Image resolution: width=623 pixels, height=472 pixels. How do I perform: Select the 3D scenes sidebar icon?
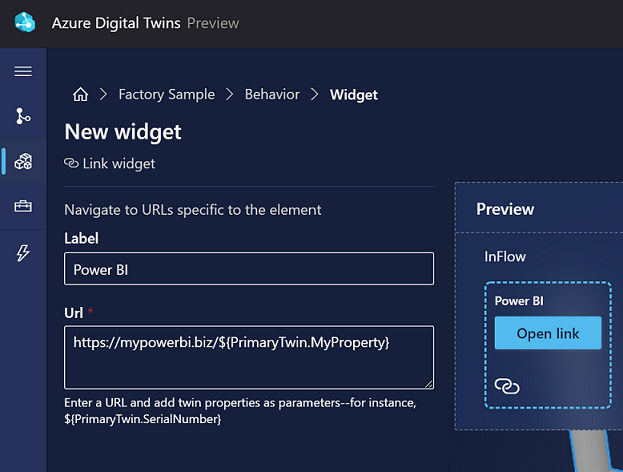pos(23,161)
